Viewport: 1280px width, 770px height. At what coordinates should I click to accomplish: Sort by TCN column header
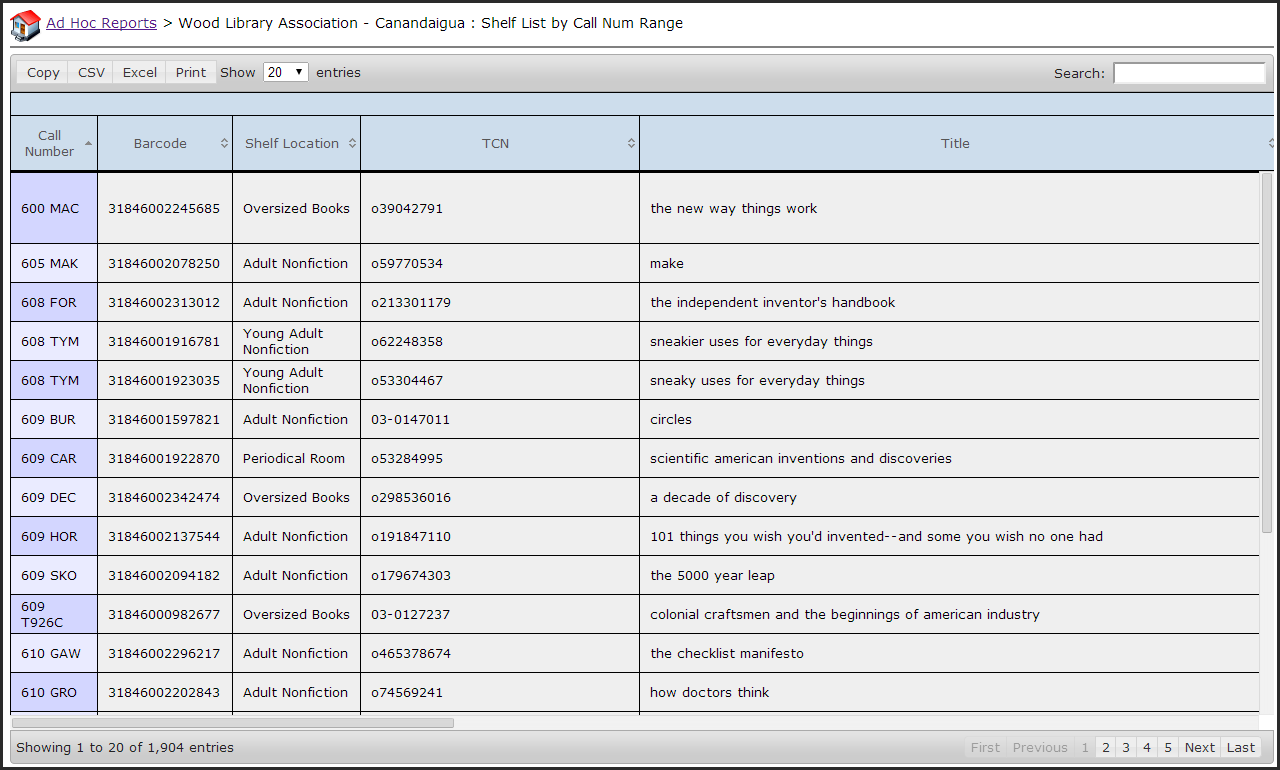point(500,143)
